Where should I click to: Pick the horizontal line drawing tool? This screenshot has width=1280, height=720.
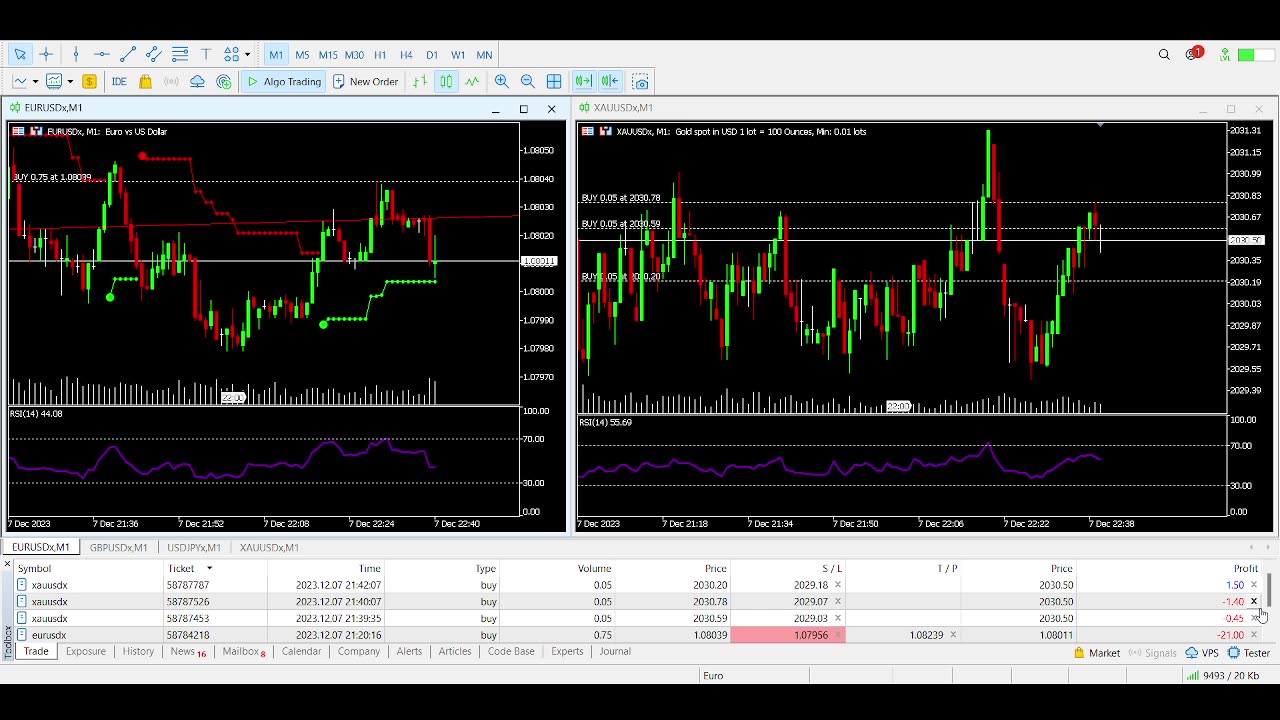pos(102,55)
